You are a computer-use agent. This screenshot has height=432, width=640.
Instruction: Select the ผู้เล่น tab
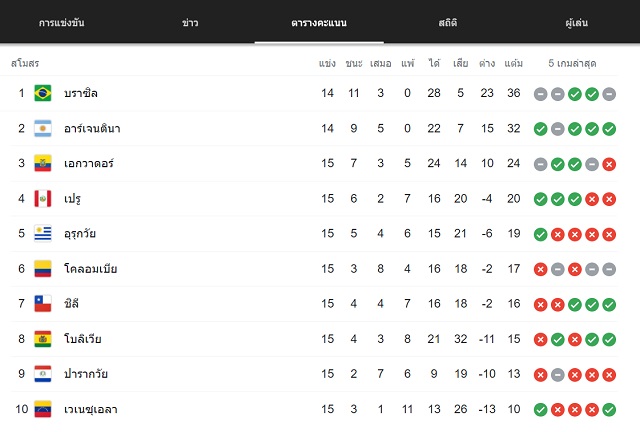576,22
